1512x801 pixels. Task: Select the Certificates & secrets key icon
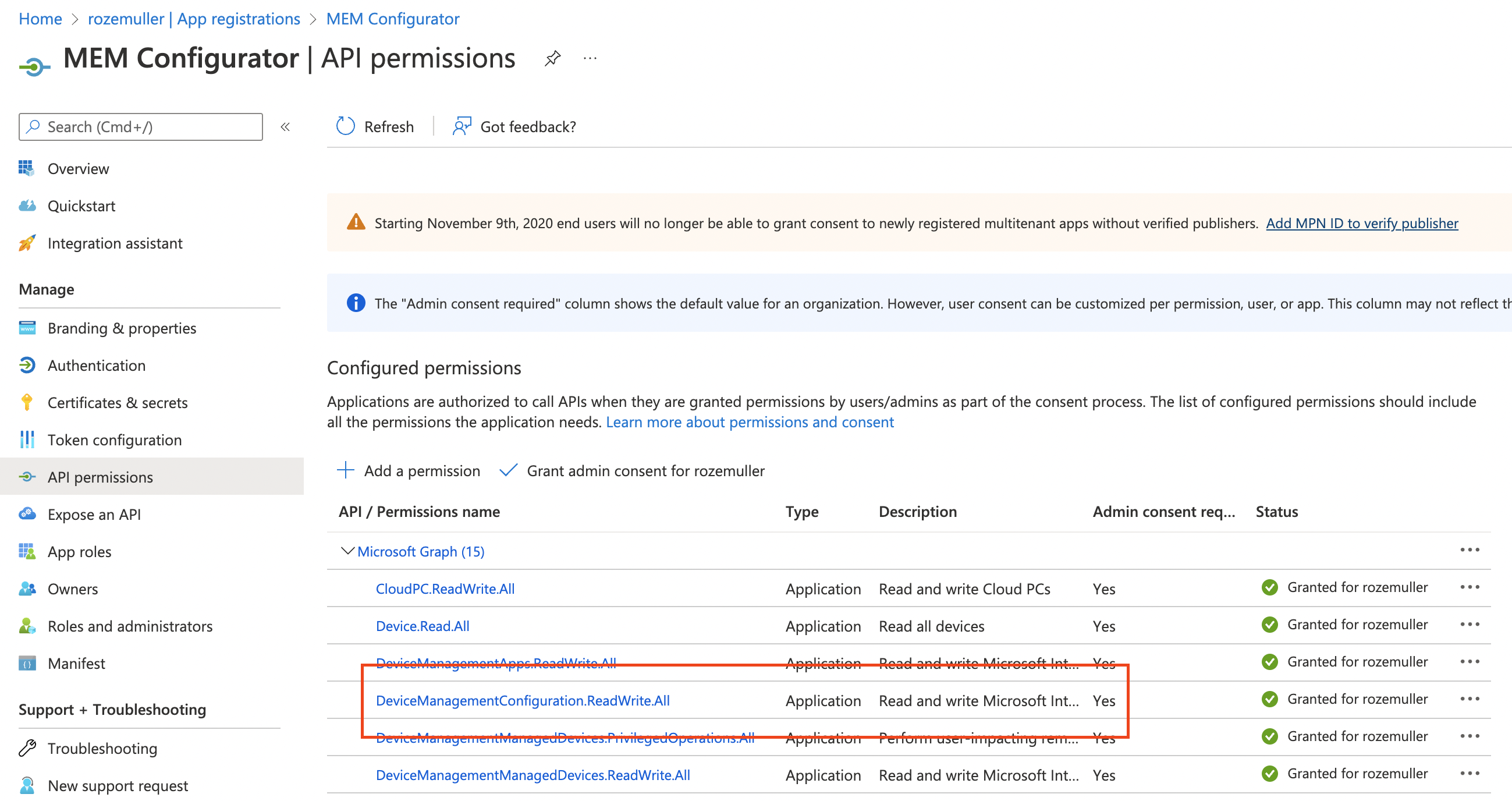coord(27,402)
